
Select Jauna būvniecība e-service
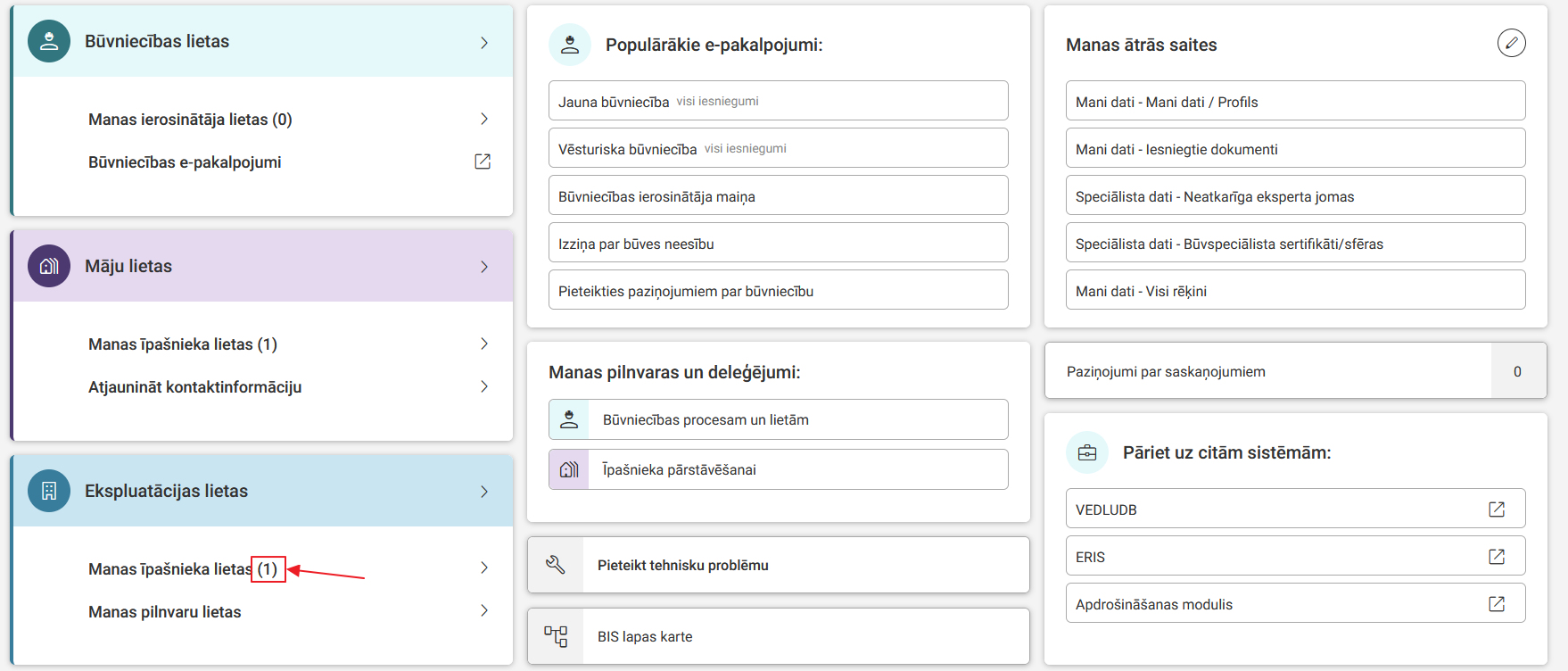click(x=614, y=102)
